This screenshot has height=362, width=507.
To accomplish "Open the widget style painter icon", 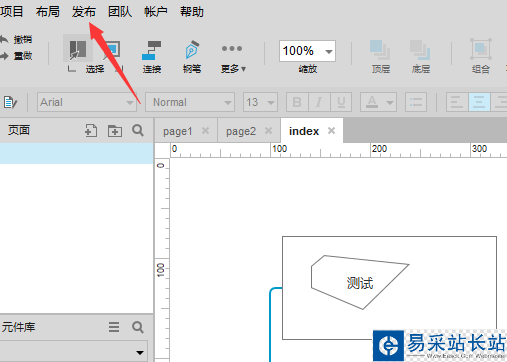I will pos(10,102).
